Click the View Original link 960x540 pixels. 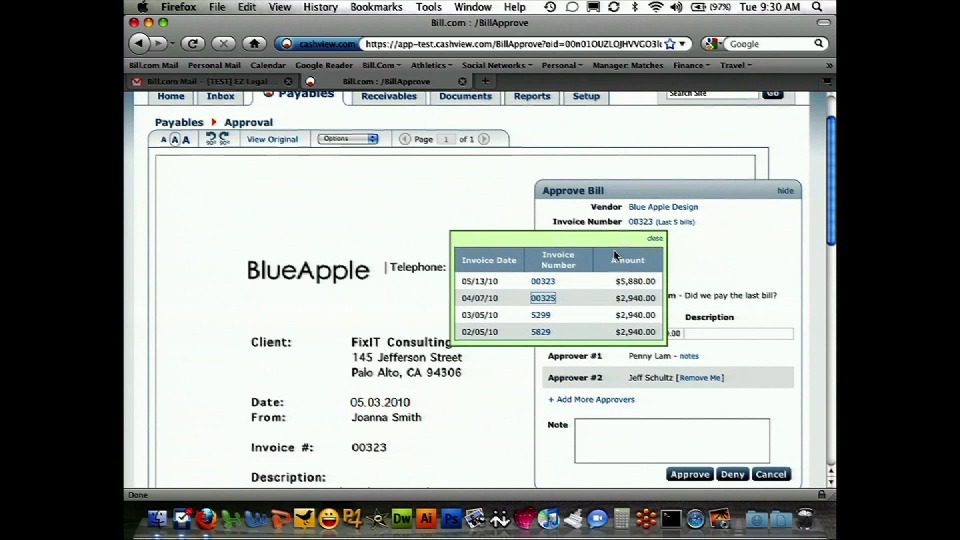(x=272, y=139)
